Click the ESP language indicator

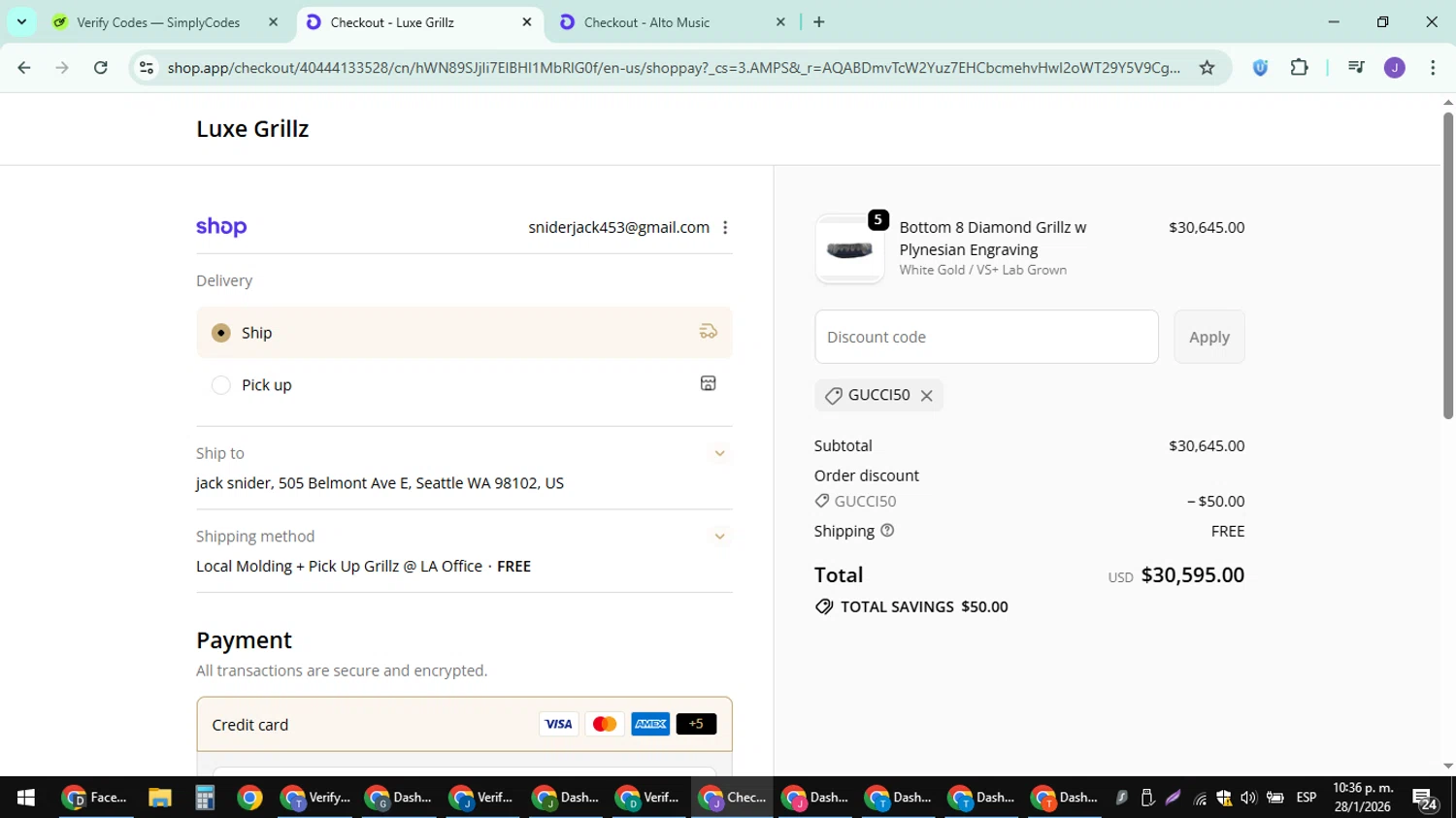coord(1307,798)
